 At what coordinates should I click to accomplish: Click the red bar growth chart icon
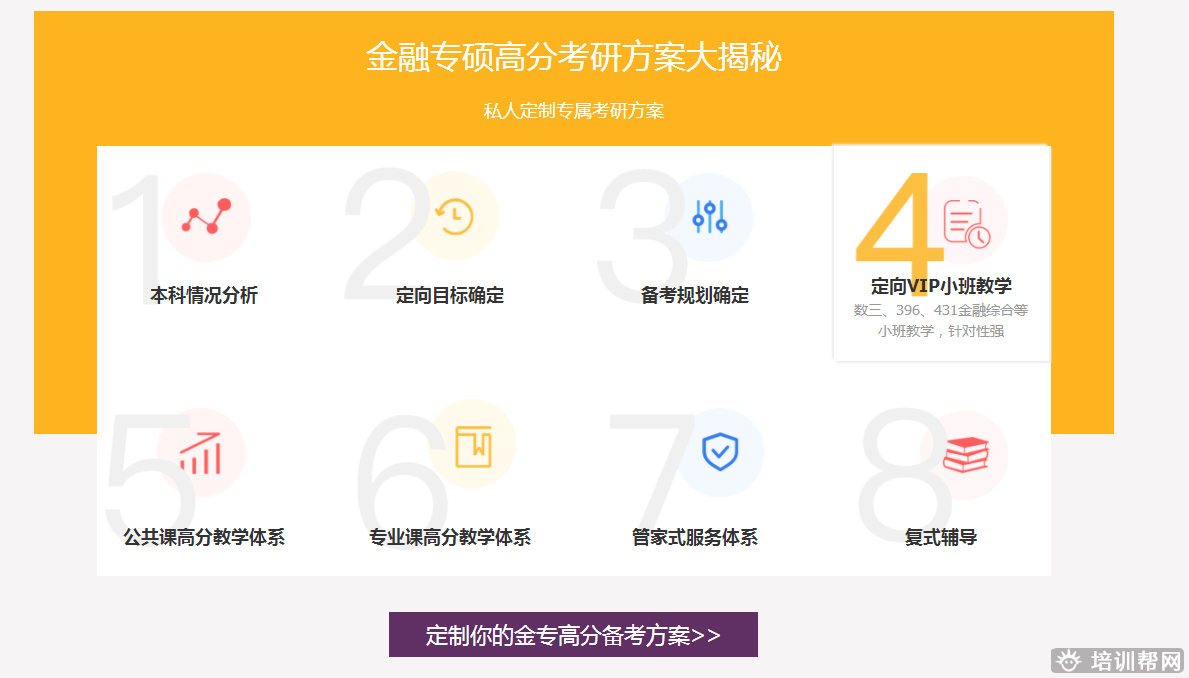[x=200, y=453]
